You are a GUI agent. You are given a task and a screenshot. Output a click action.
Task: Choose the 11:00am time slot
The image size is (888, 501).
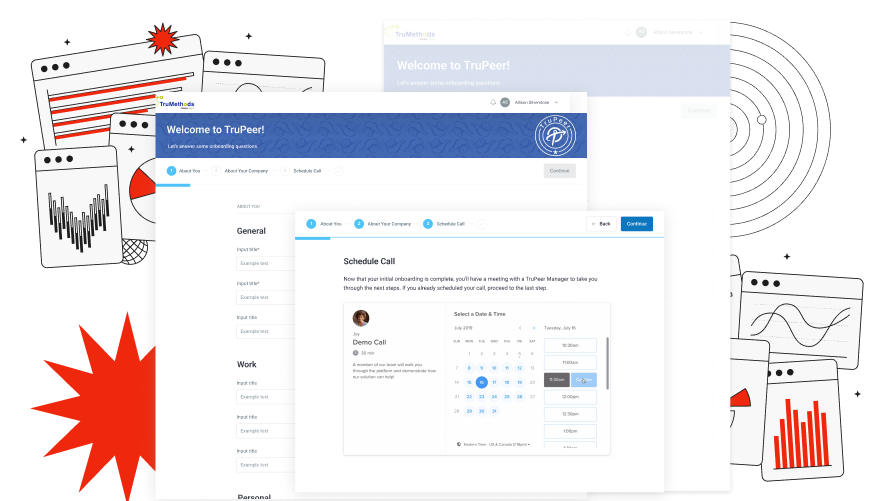(x=570, y=362)
